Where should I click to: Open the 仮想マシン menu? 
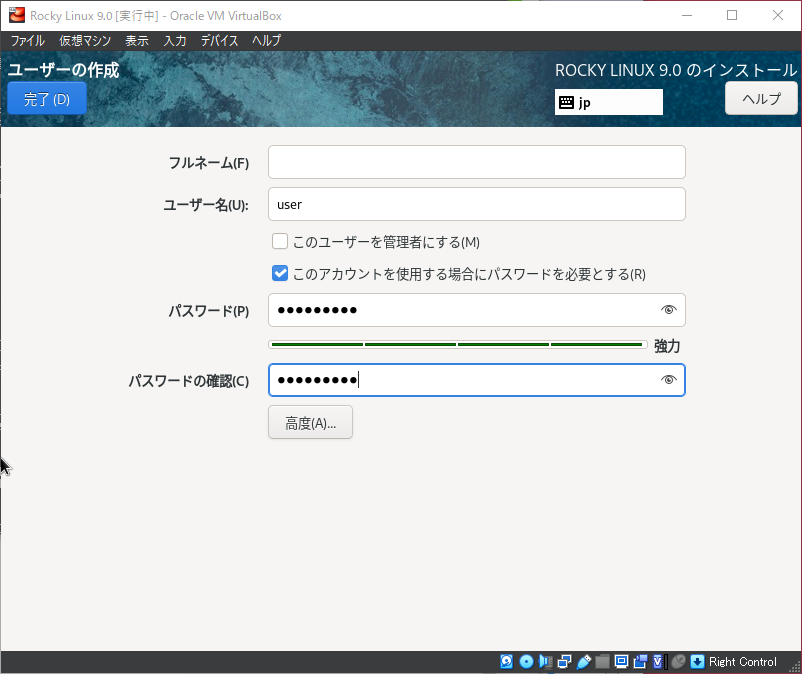pyautogui.click(x=85, y=40)
